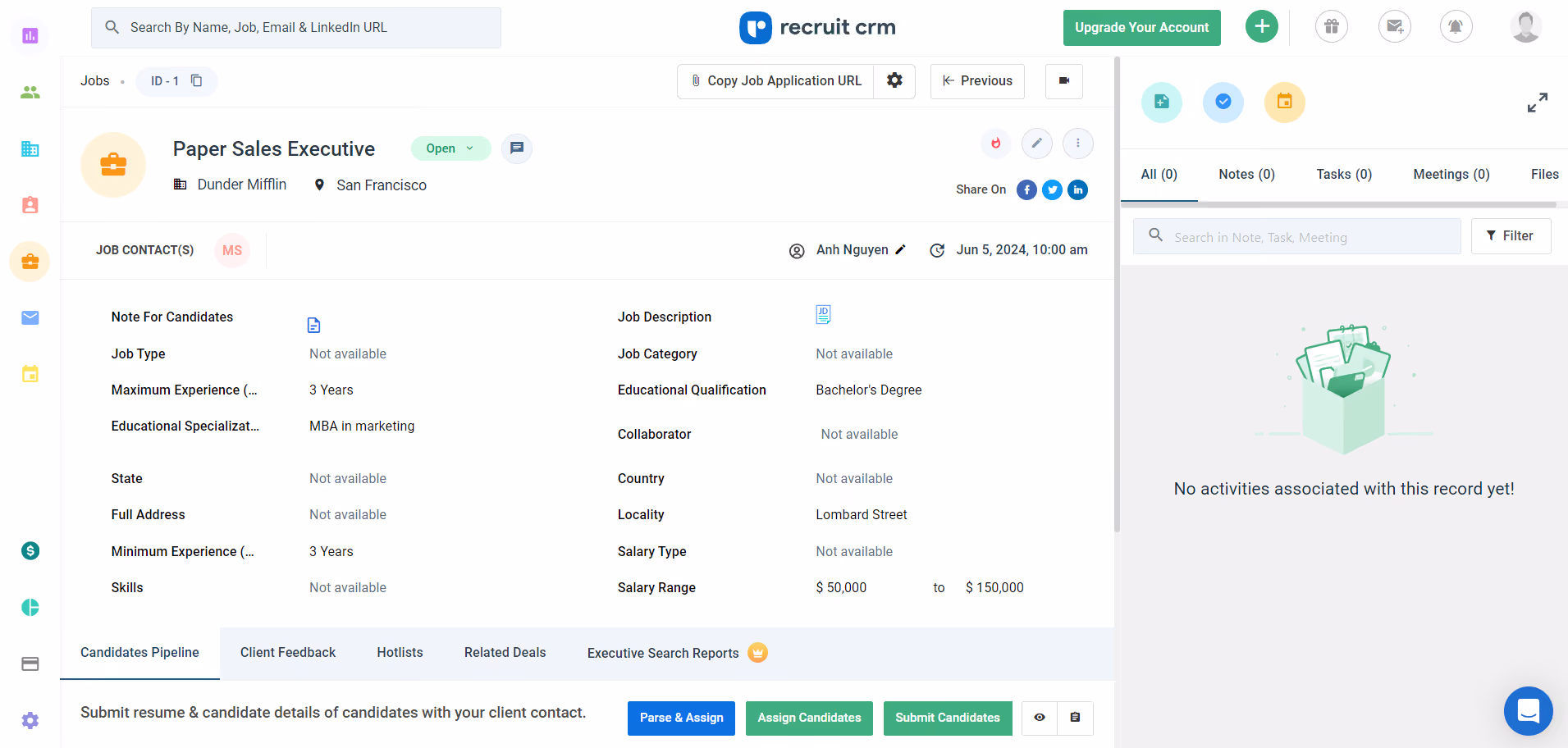
Task: Switch to the Meetings (0) tab
Action: 1451,175
